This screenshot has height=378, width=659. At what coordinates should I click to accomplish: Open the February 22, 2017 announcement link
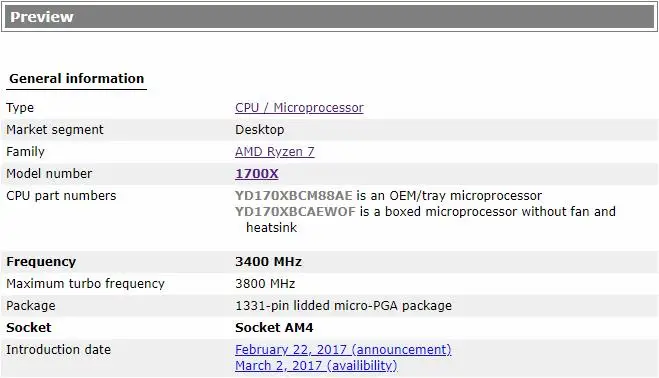click(343, 349)
